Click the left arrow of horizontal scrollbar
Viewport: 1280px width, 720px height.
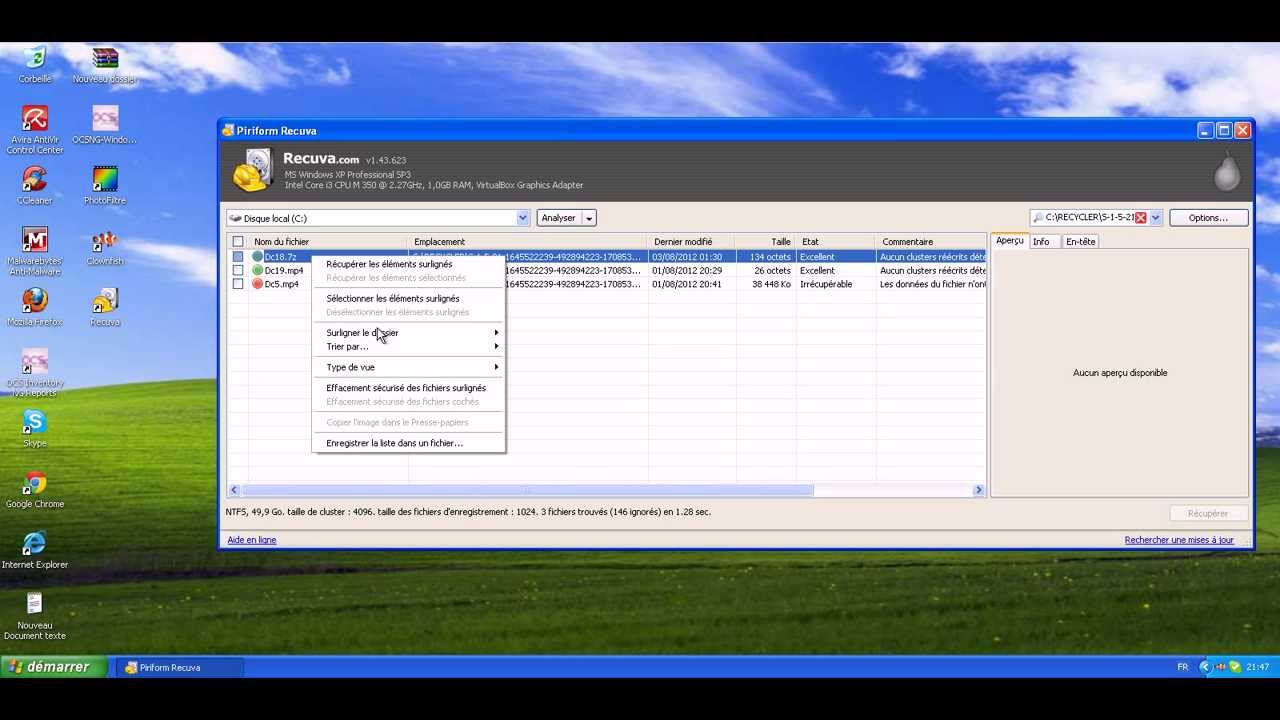tap(234, 490)
